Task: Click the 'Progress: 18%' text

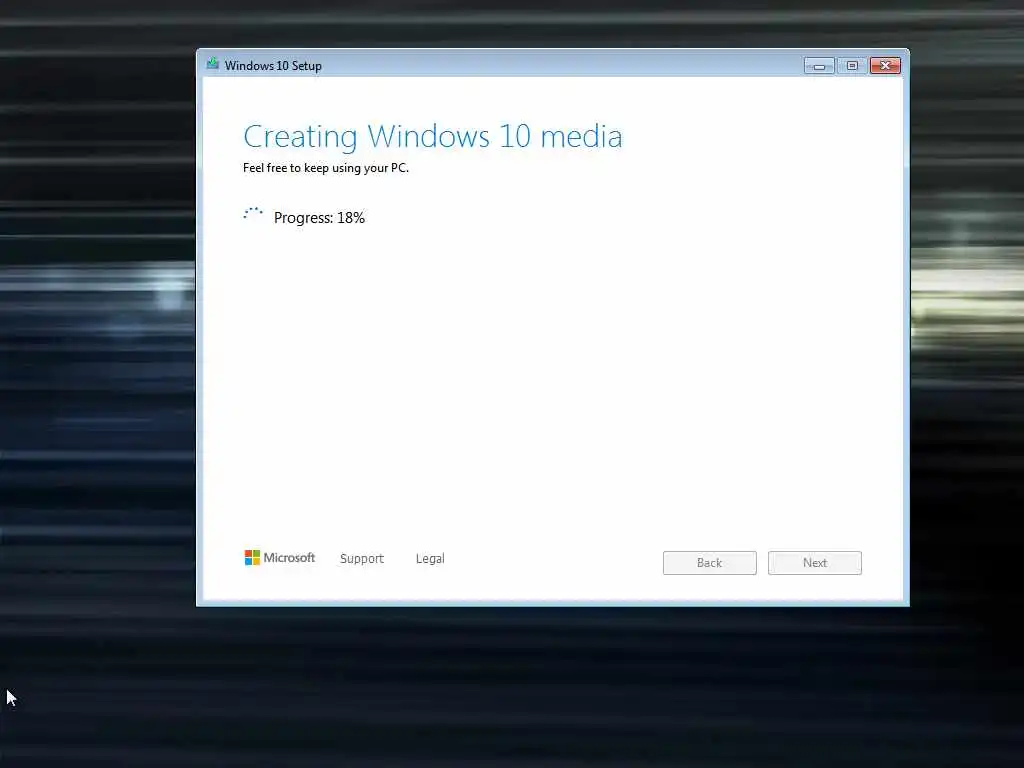Action: click(x=319, y=218)
